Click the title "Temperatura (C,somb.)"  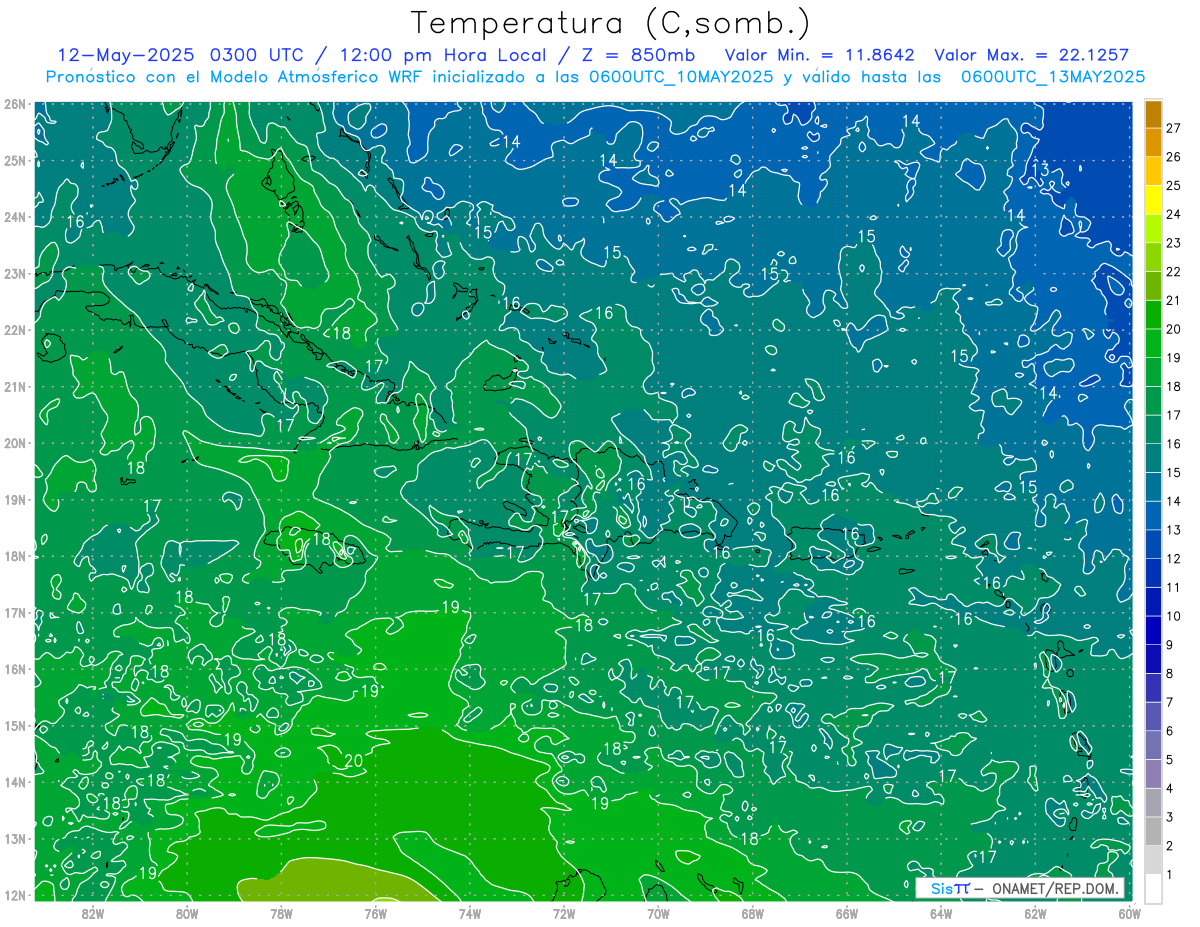click(611, 23)
